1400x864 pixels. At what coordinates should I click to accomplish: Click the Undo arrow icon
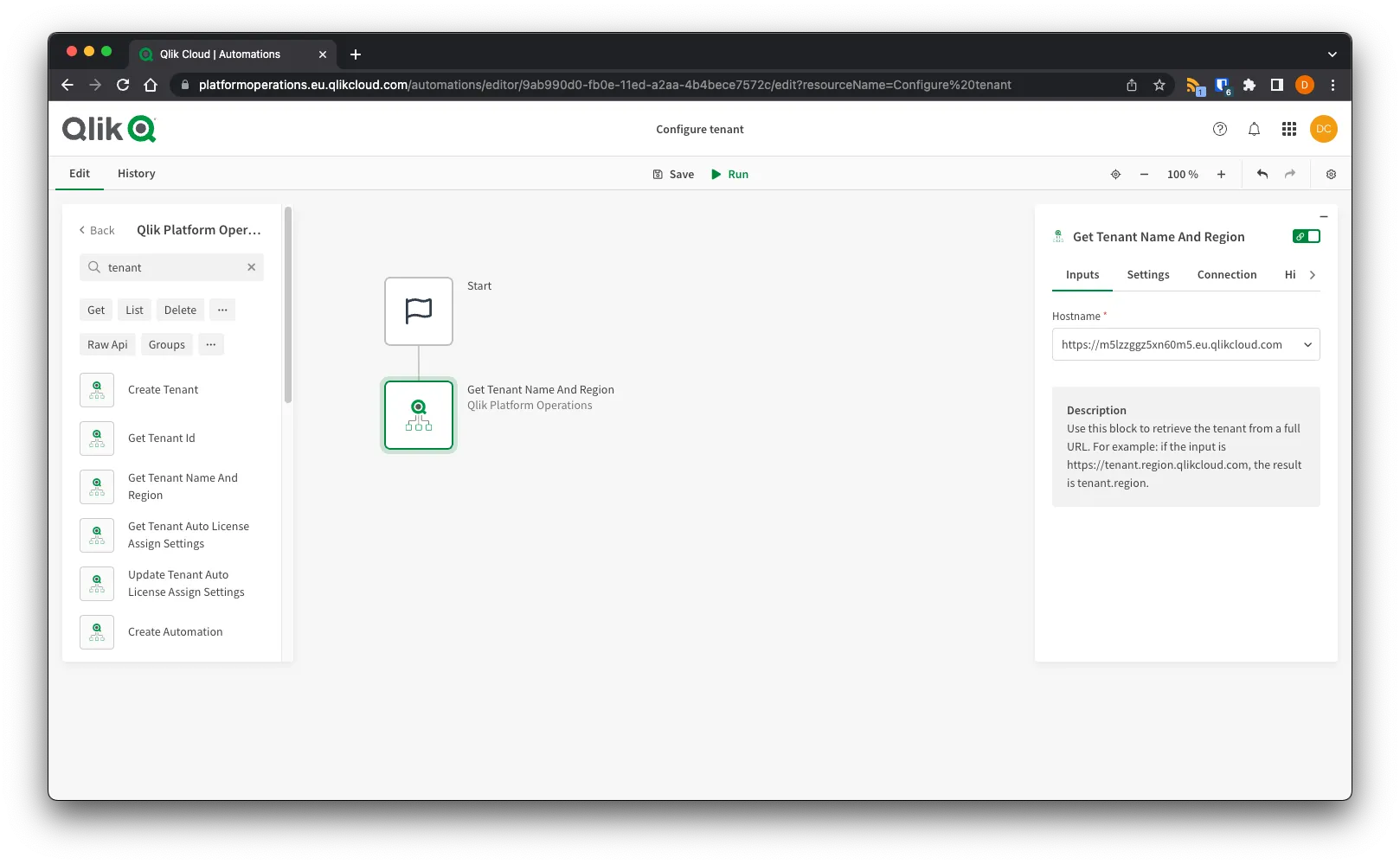coord(1262,174)
